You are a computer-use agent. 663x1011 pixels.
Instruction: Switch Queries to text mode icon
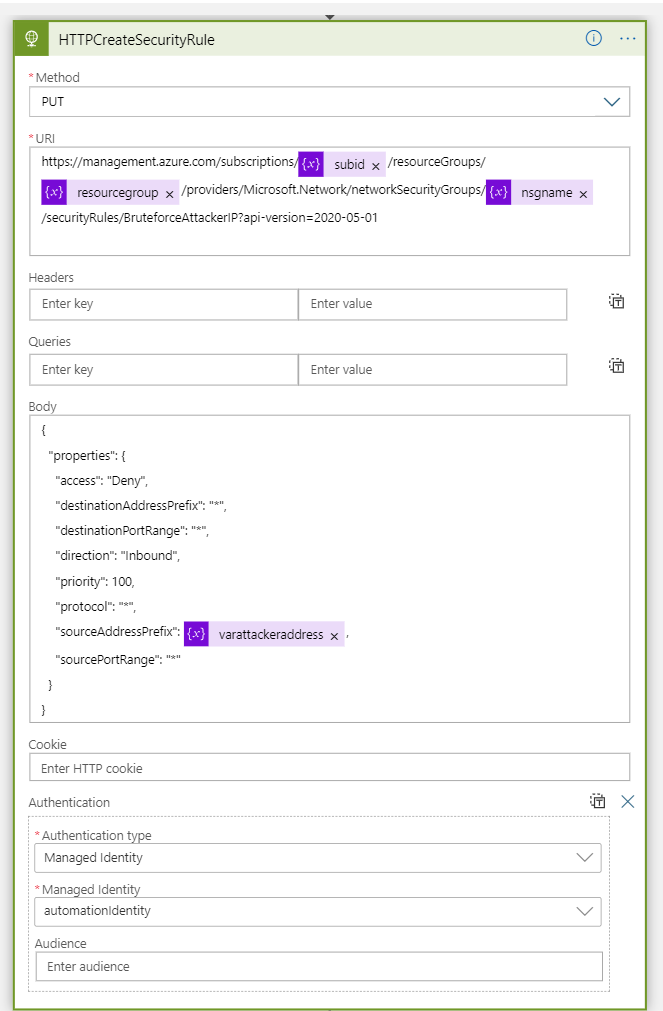point(617,366)
